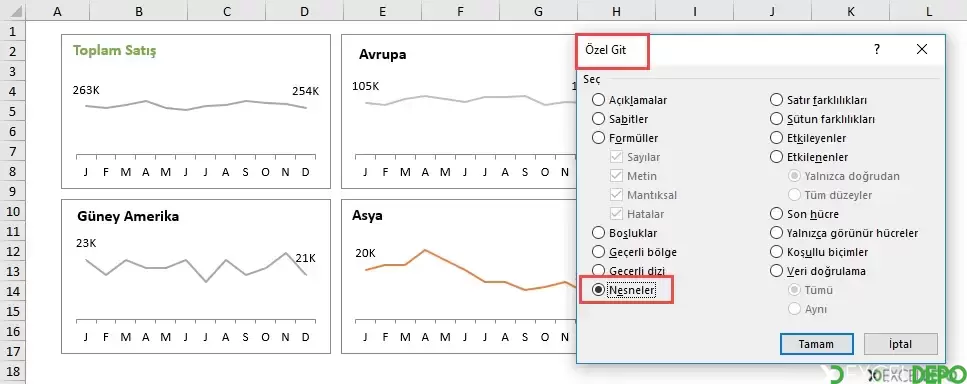Click the Avrupa chart title
Screen dimensions: 967x384
(382, 54)
